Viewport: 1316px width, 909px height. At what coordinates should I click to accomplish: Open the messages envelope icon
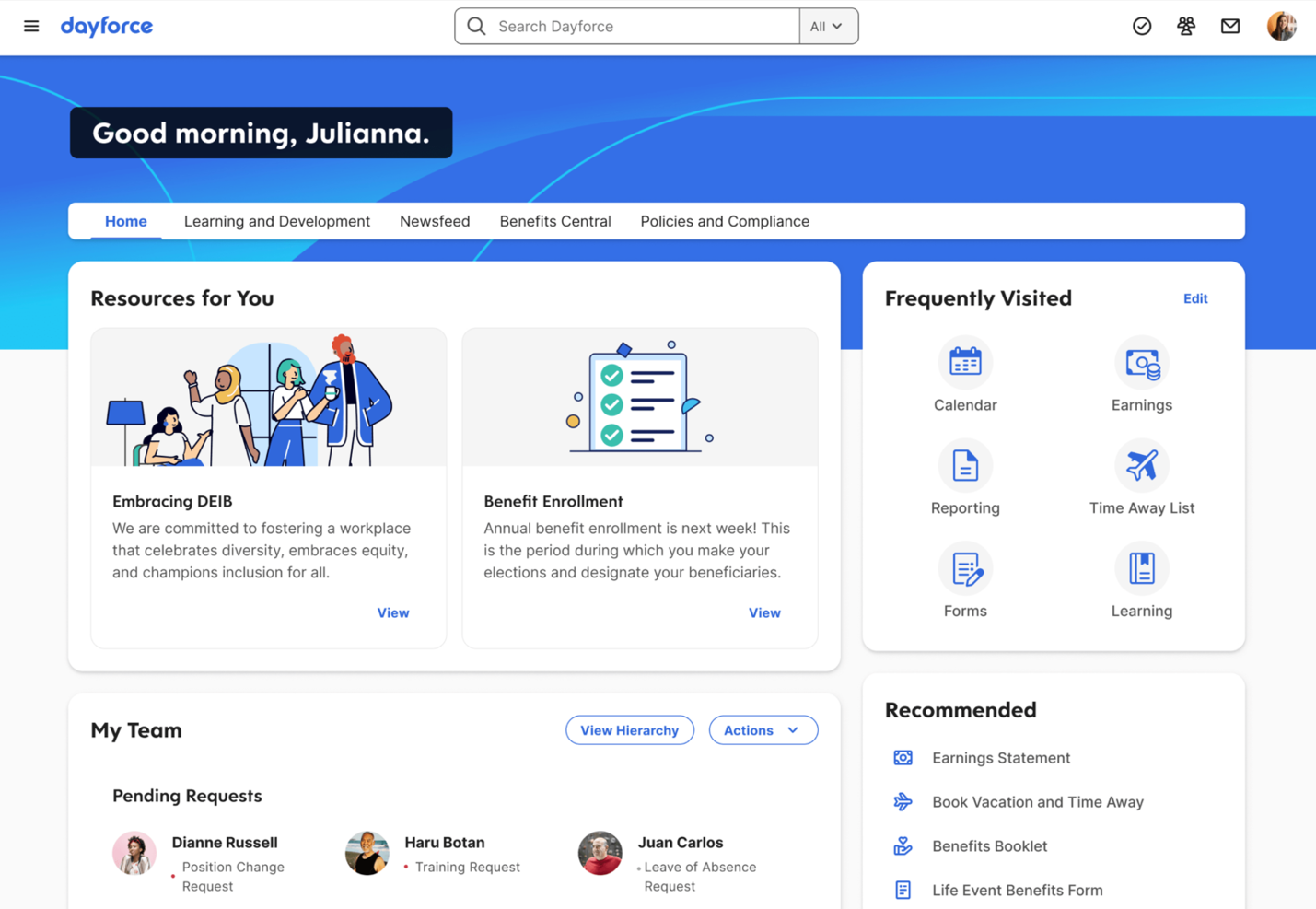(1230, 27)
